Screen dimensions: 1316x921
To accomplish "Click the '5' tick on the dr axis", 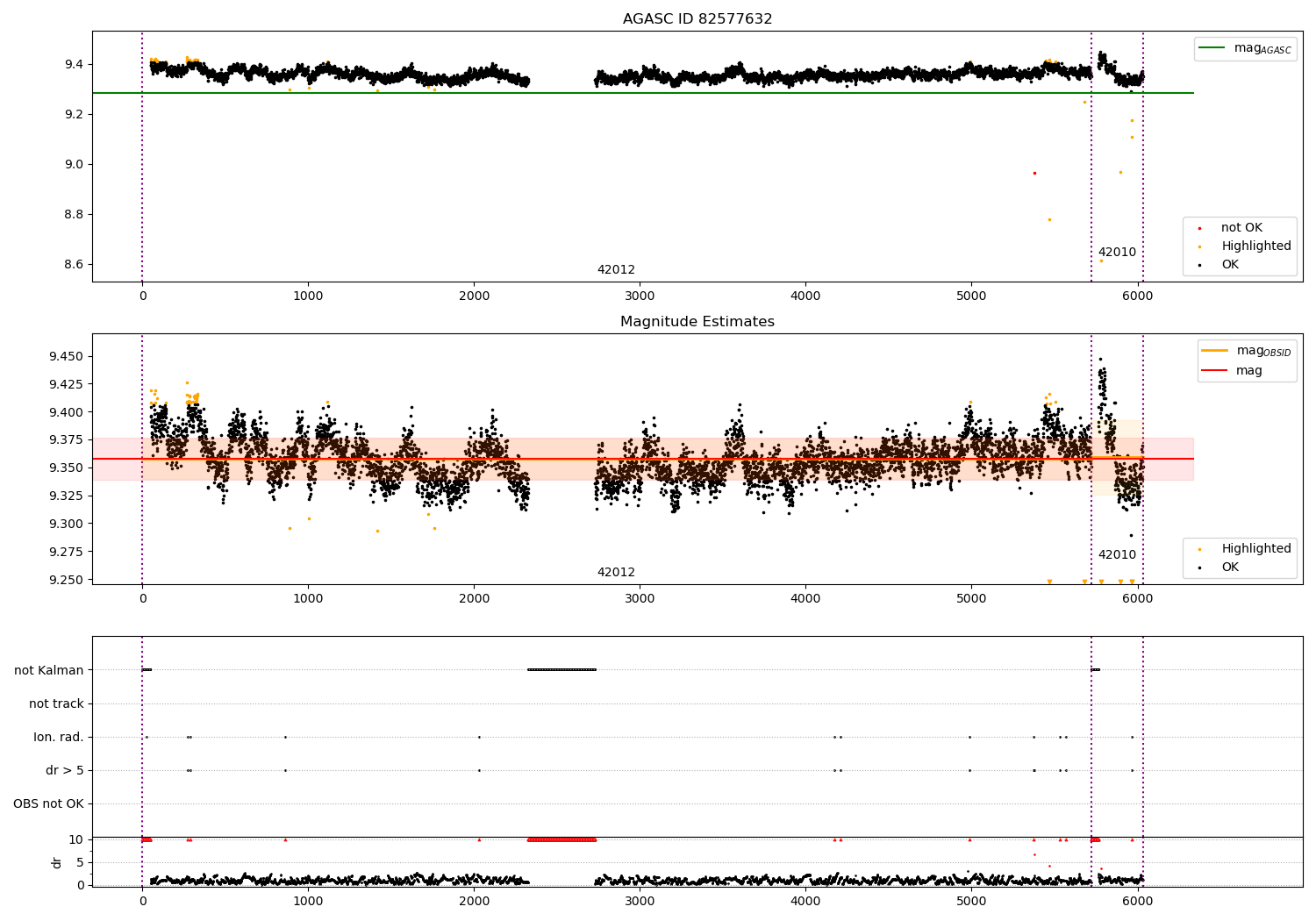I will 80,862.
